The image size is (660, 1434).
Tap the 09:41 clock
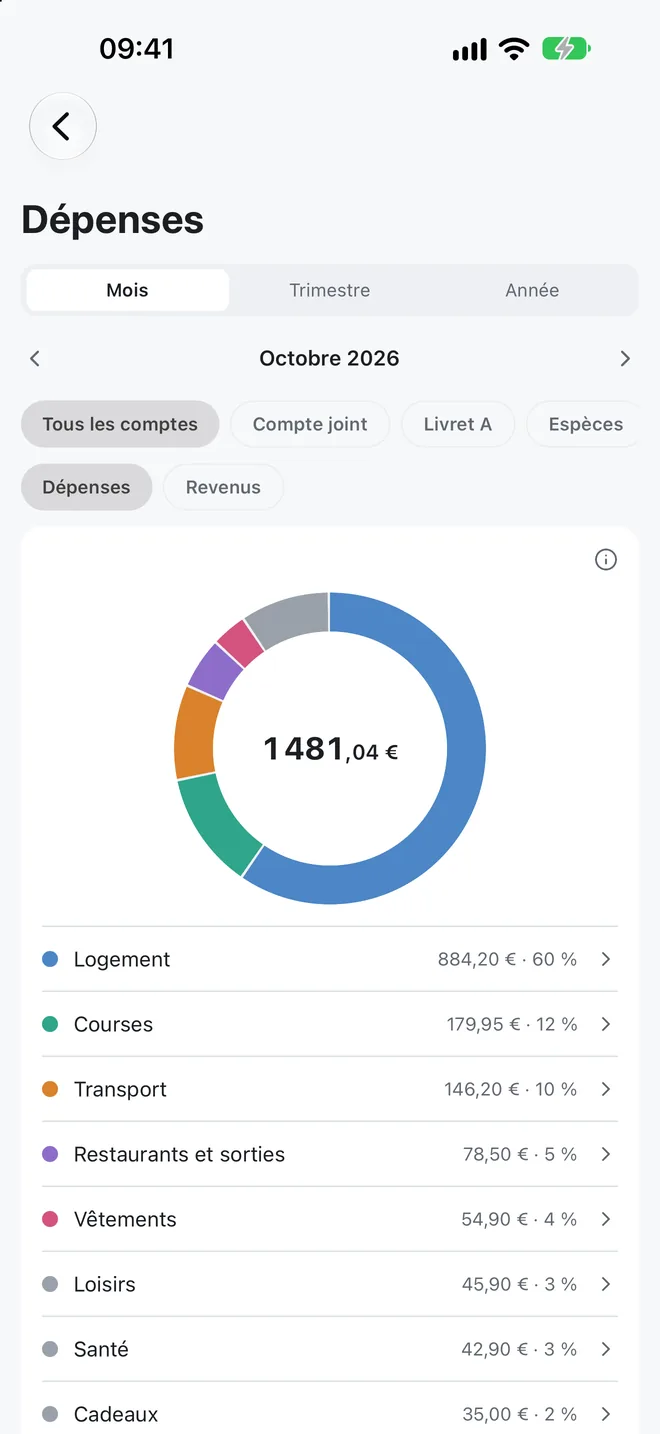pyautogui.click(x=137, y=49)
